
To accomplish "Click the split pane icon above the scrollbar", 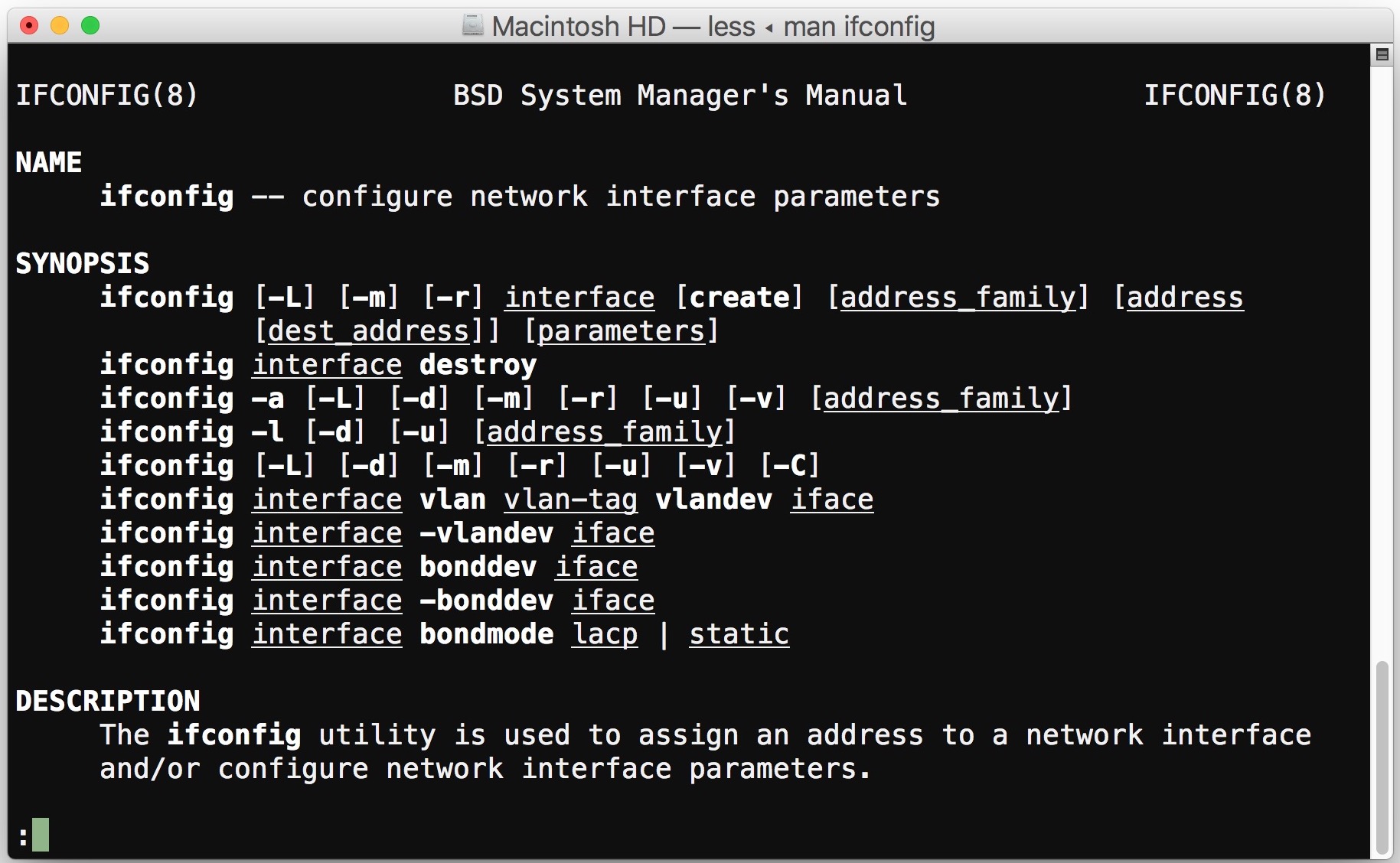I will click(x=1382, y=54).
